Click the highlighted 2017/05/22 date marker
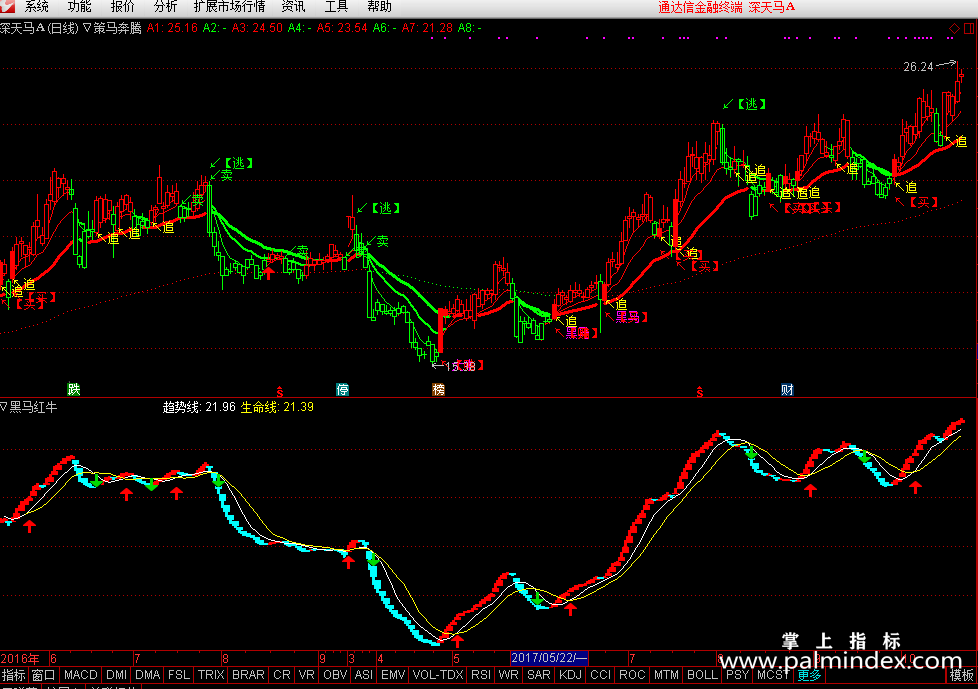The image size is (978, 689). (x=549, y=658)
